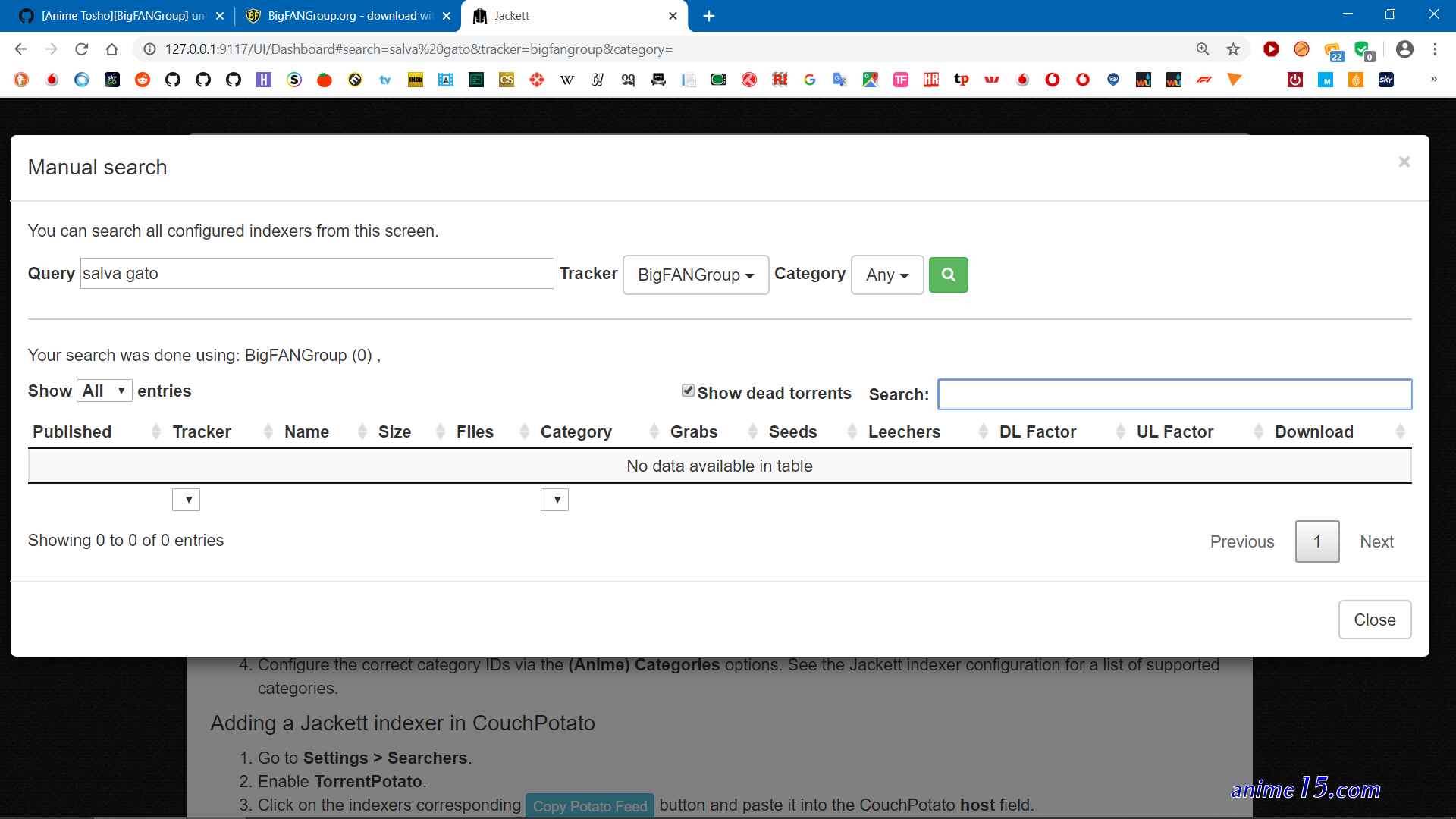Open the Category Any dropdown
Image resolution: width=1456 pixels, height=819 pixels.
887,275
